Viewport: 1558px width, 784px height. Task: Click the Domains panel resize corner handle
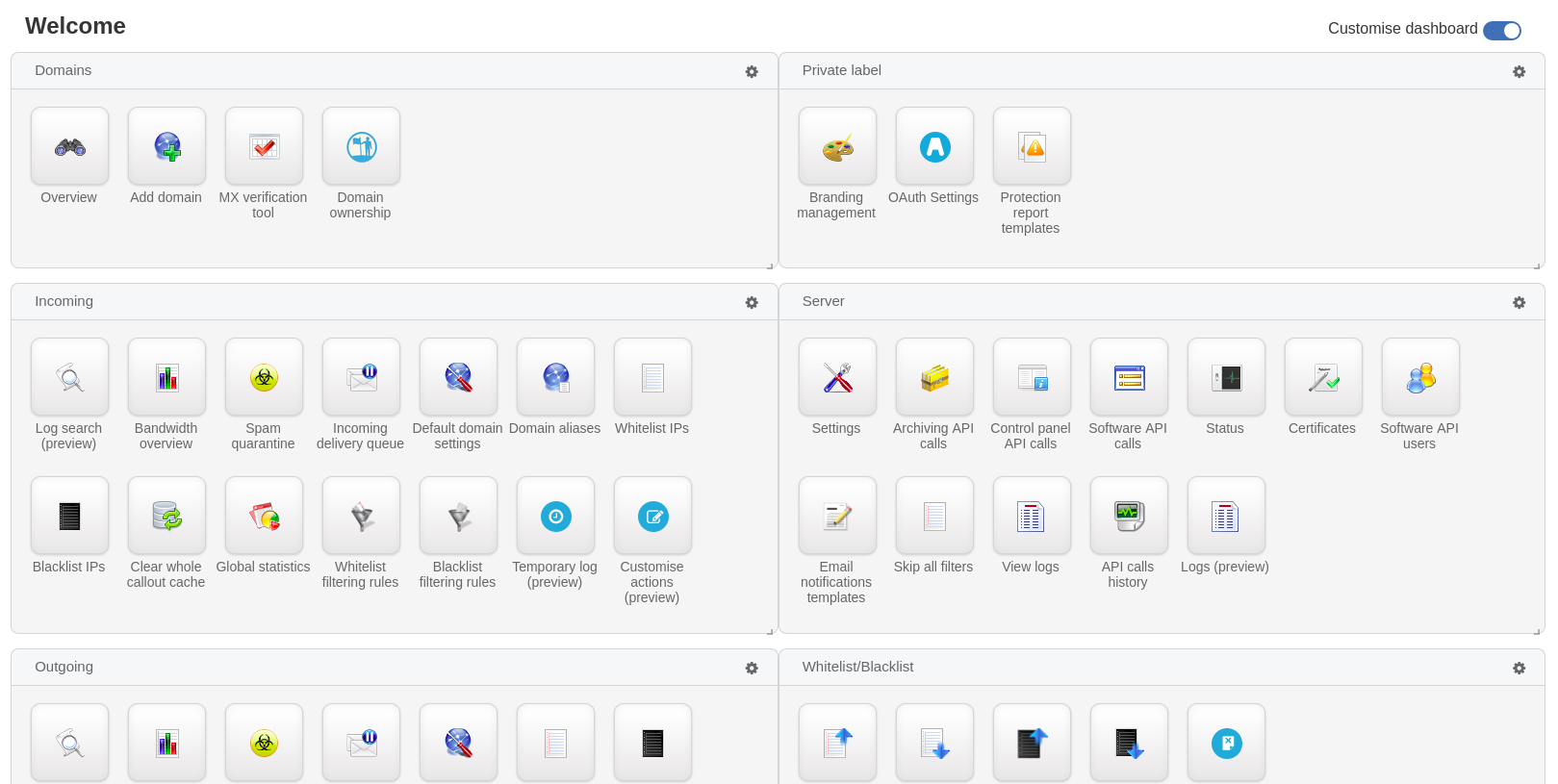770,266
